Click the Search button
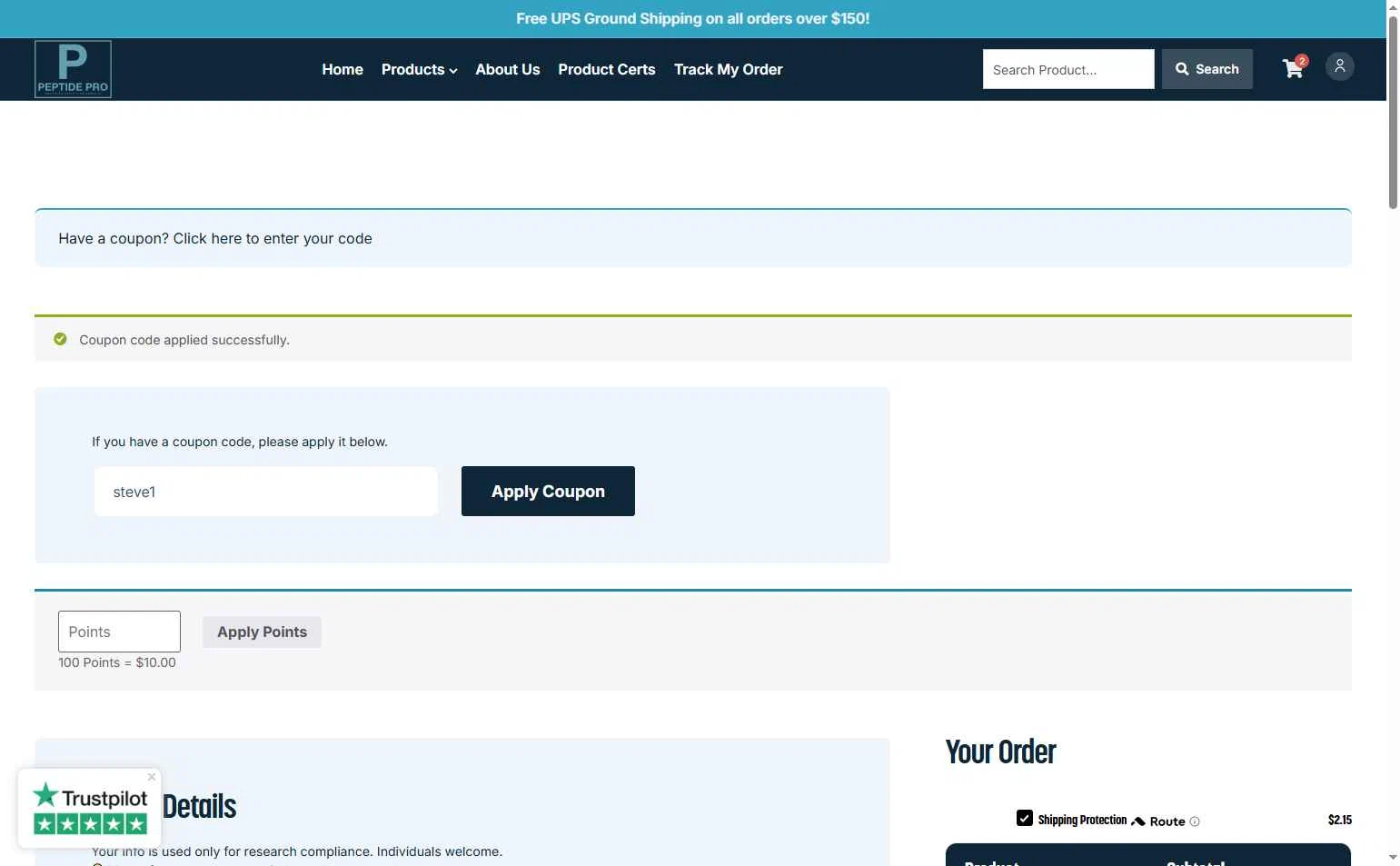Screen dimensions: 1400x866 1207,69
